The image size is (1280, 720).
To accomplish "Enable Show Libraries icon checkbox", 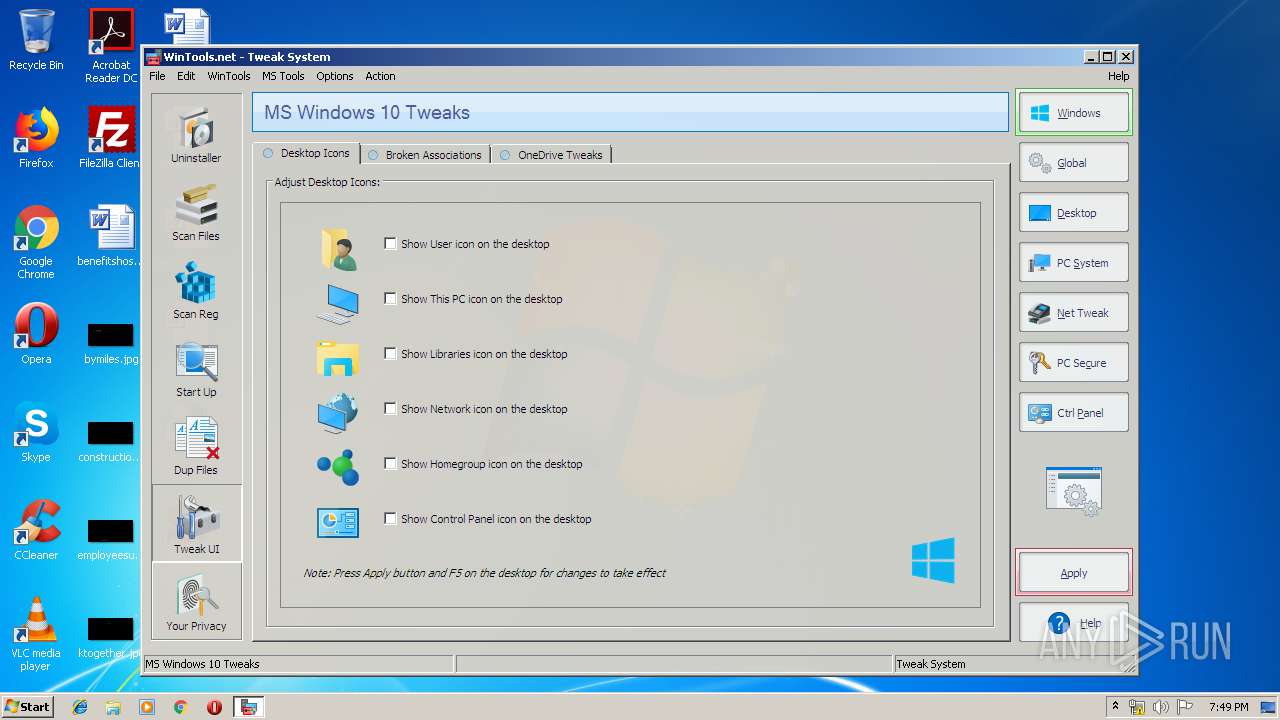I will coord(391,354).
